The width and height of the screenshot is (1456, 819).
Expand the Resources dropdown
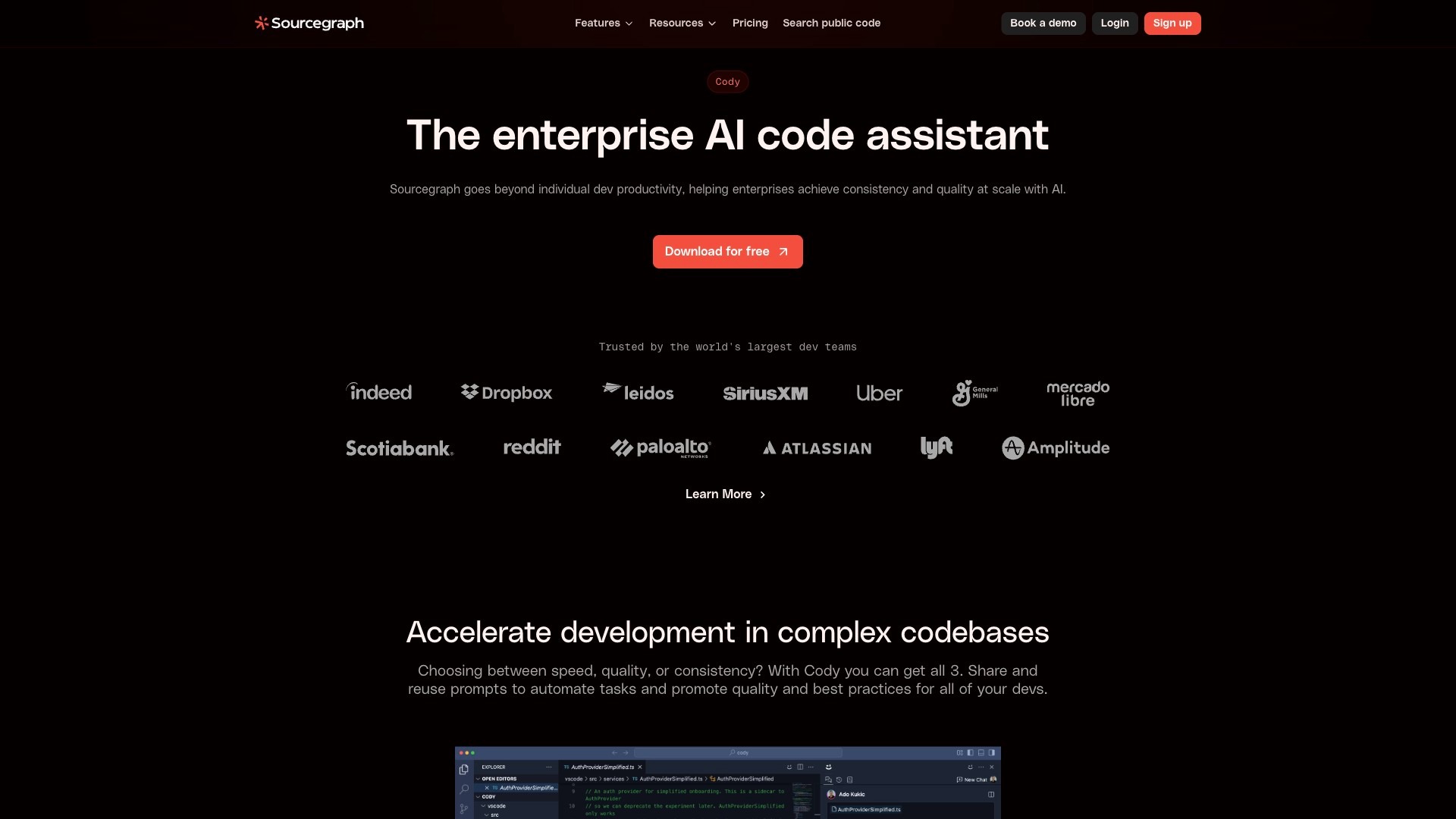click(x=681, y=23)
